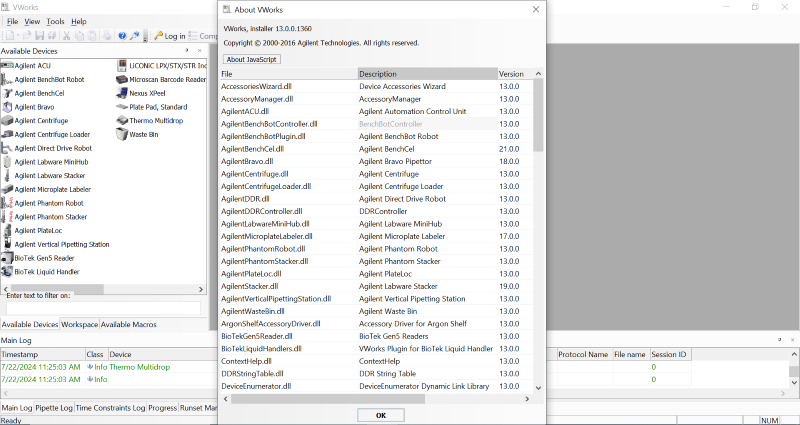Click the OK button in About dialog

pyautogui.click(x=381, y=415)
